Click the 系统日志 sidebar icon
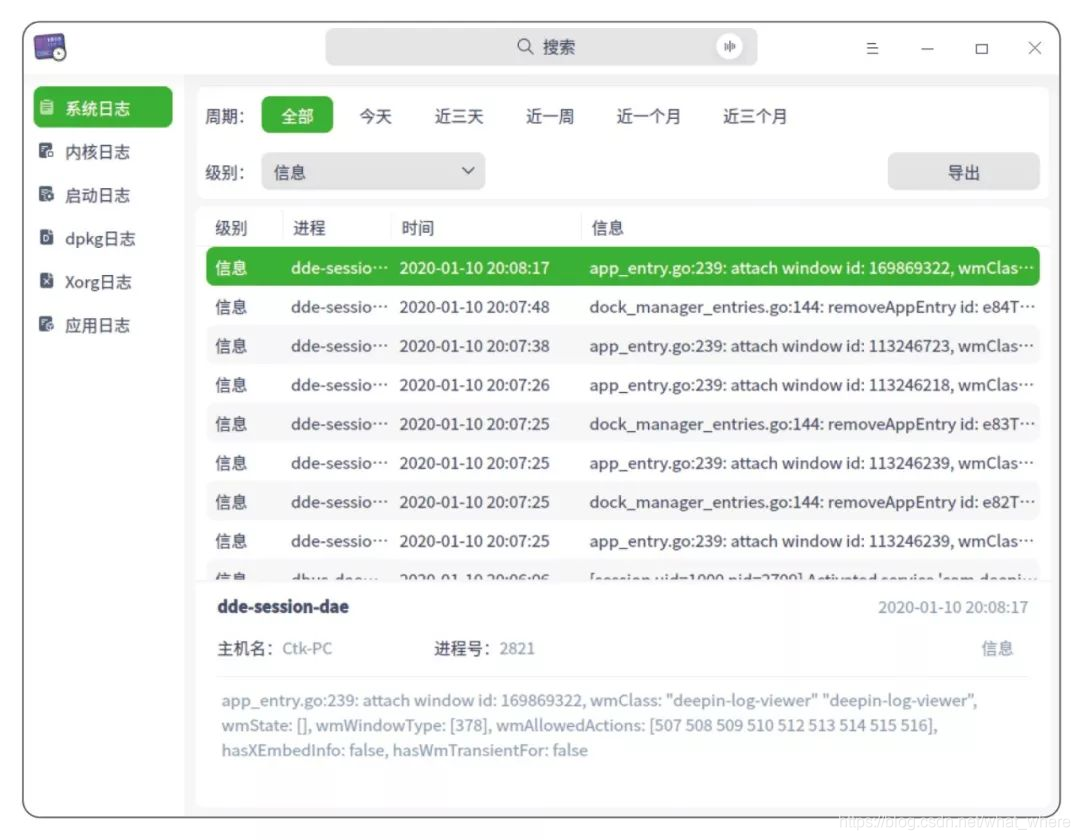The width and height of the screenshot is (1080, 840). (x=46, y=107)
